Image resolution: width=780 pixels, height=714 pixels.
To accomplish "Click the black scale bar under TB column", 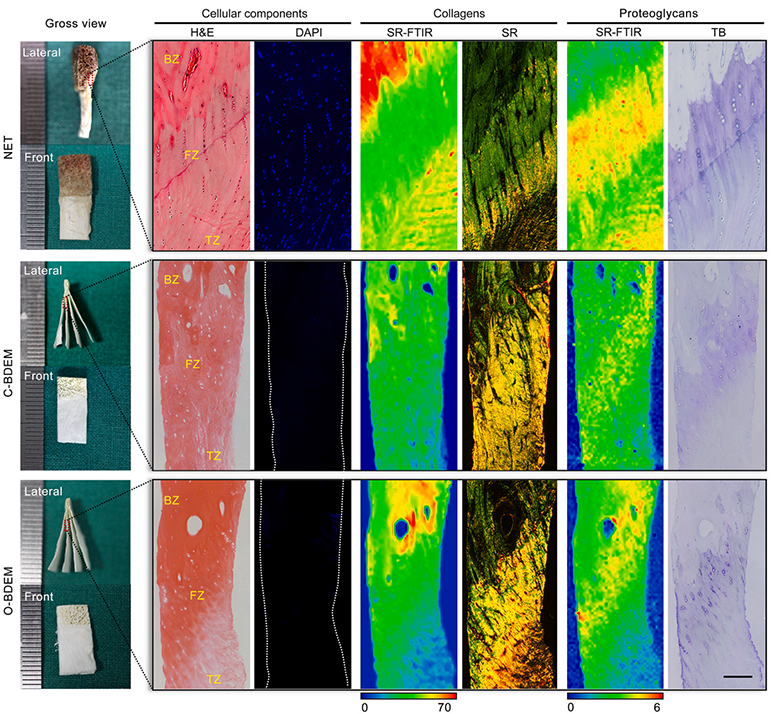I will [735, 677].
